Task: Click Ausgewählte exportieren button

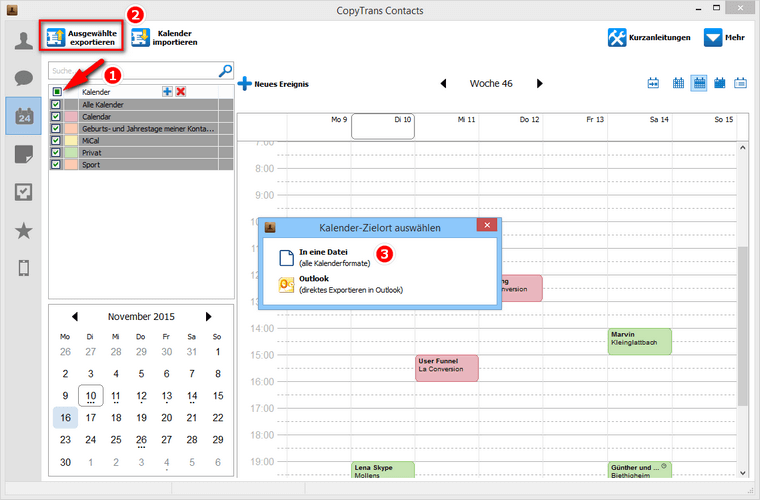Action: tap(81, 36)
